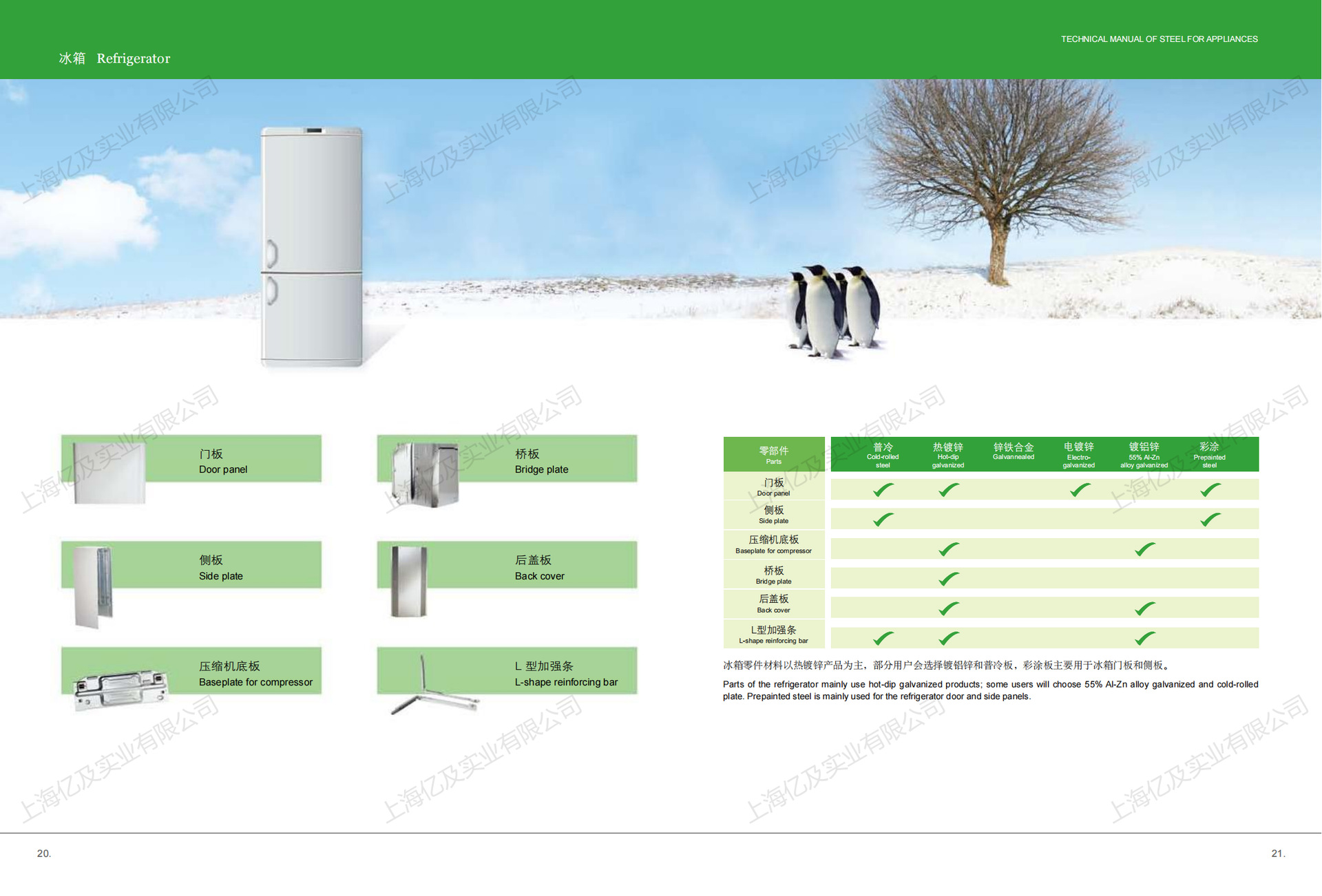The image size is (1322, 896).
Task: Click the Bridge plate part image
Action: click(425, 474)
